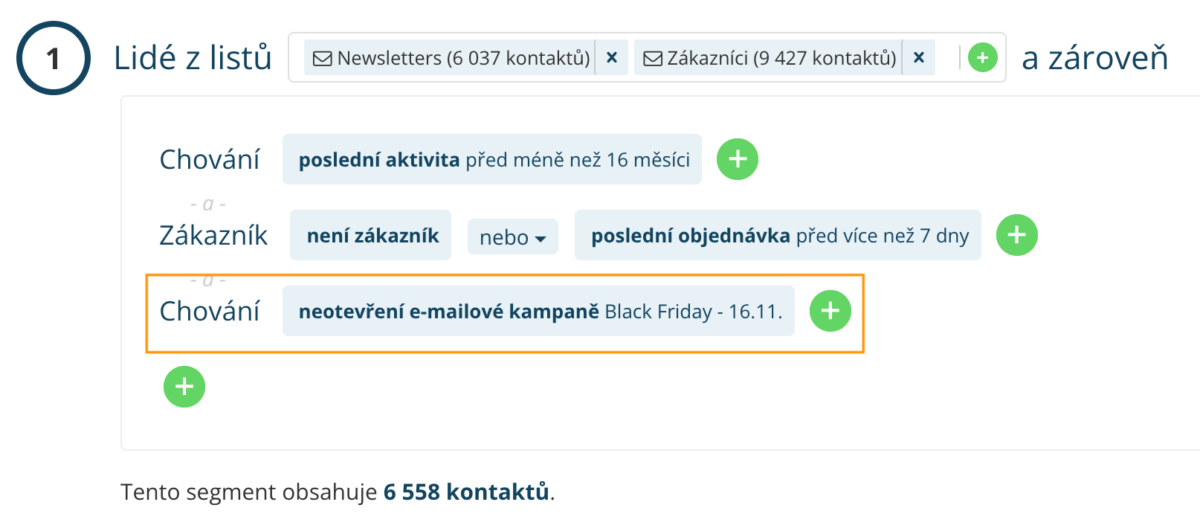Add condition after neotevření e-mailové kampaně
The image size is (1200, 528).
[829, 312]
